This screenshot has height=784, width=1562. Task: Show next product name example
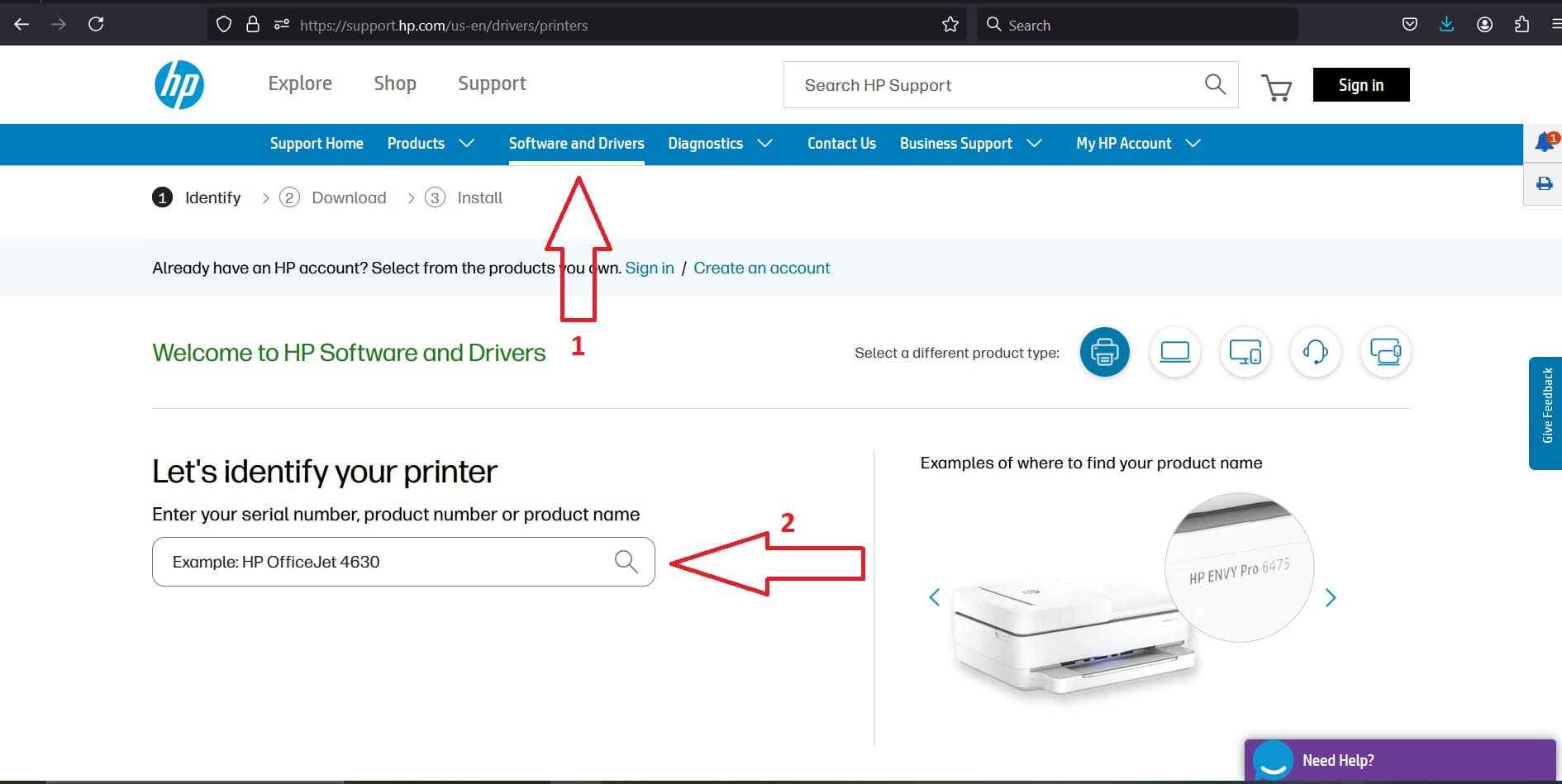pos(1331,597)
